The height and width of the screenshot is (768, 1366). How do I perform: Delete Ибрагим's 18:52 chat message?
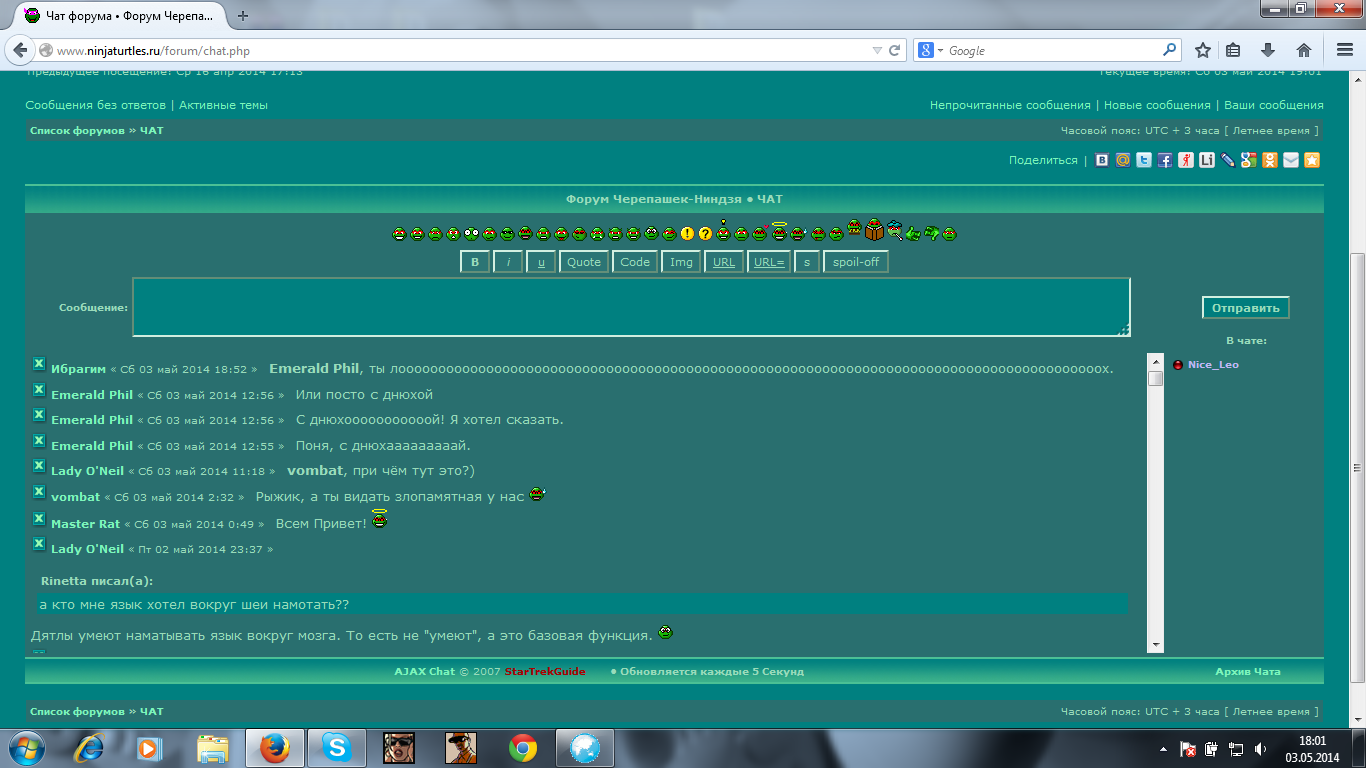point(39,365)
